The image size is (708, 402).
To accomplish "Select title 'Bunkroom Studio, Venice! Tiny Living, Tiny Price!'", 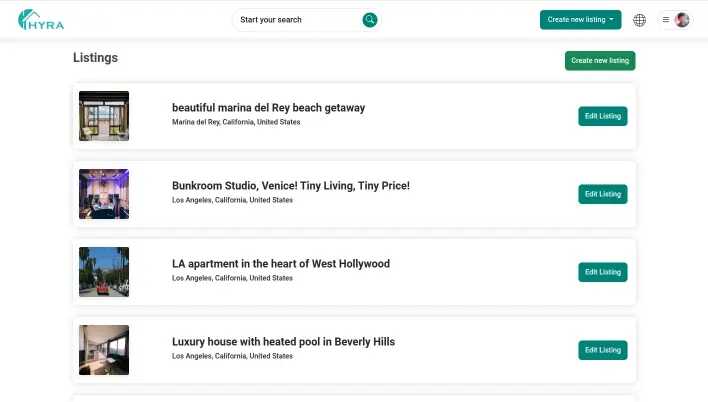I will pyautogui.click(x=291, y=186).
